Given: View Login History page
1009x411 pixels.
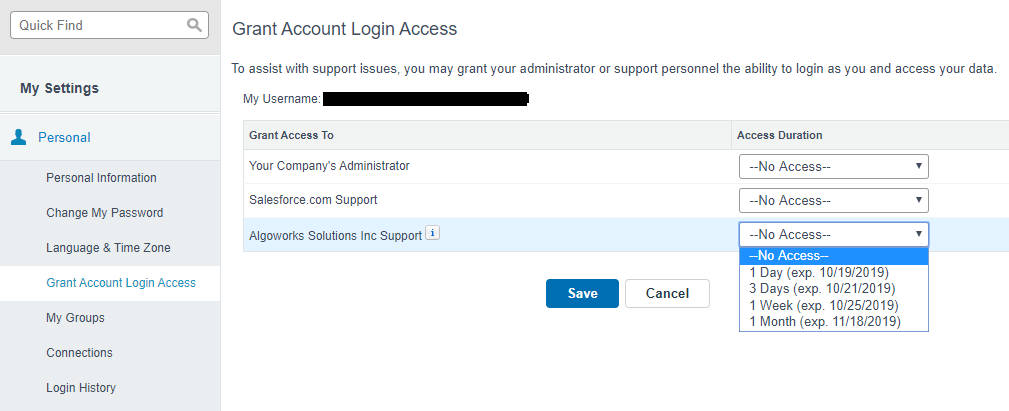Looking at the screenshot, I should click(81, 388).
